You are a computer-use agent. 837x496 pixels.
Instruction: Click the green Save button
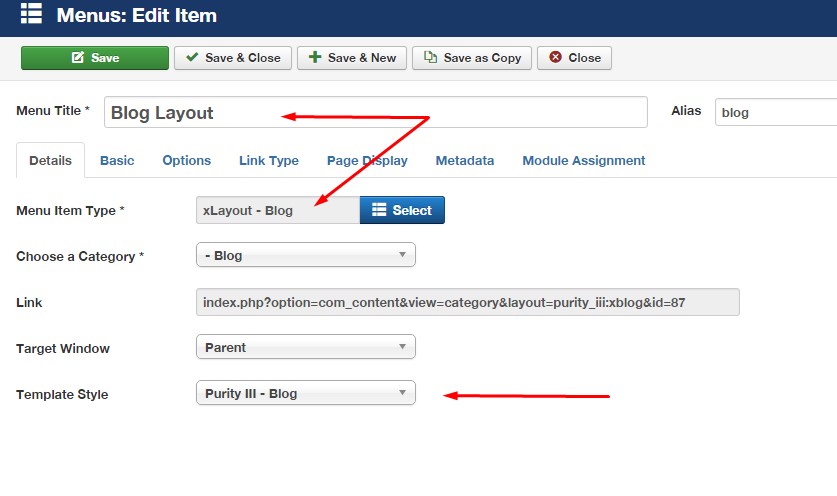click(95, 58)
